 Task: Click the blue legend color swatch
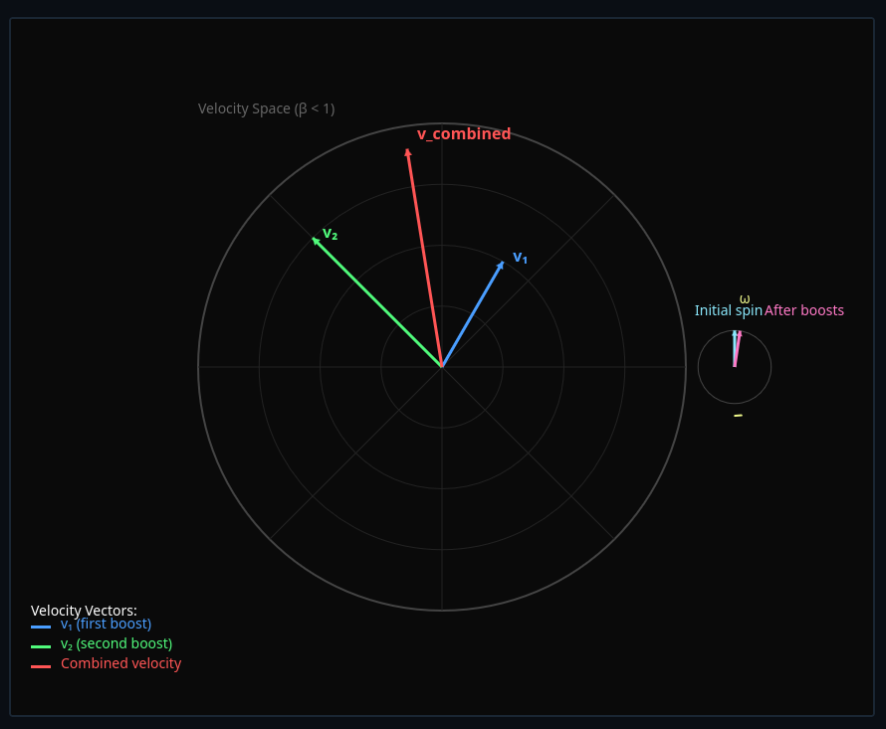[x=41, y=624]
